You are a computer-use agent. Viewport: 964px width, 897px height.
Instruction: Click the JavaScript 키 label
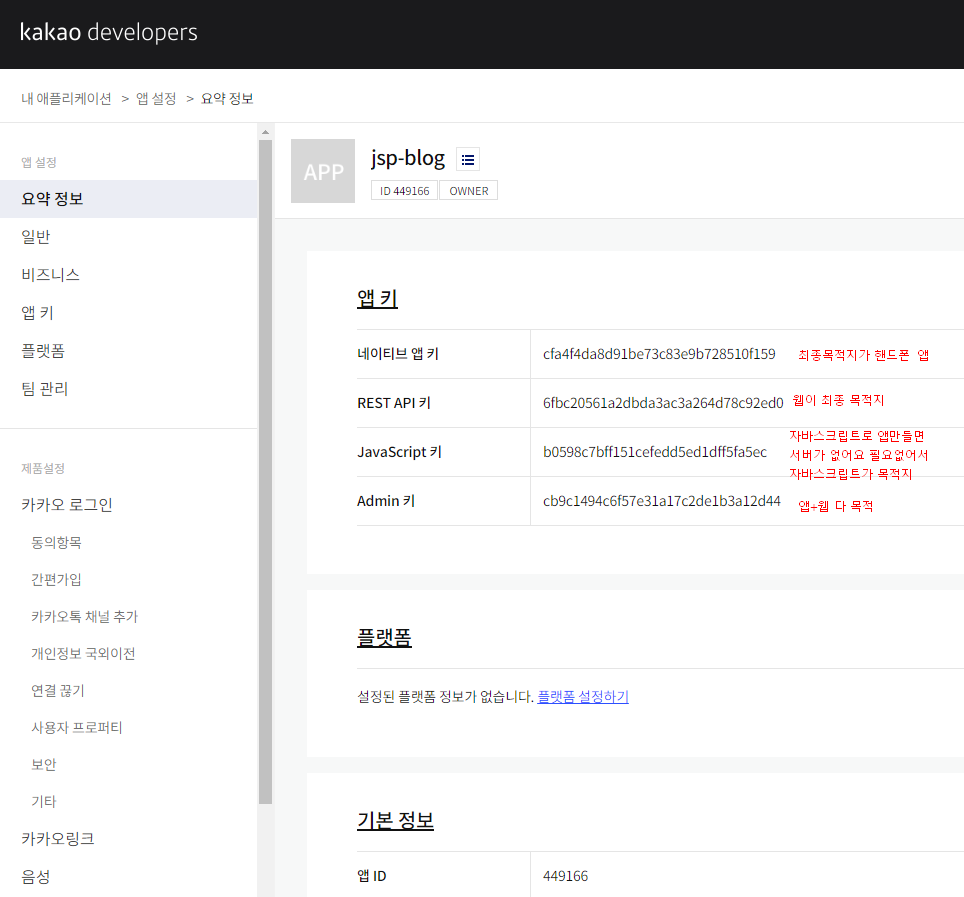point(400,452)
